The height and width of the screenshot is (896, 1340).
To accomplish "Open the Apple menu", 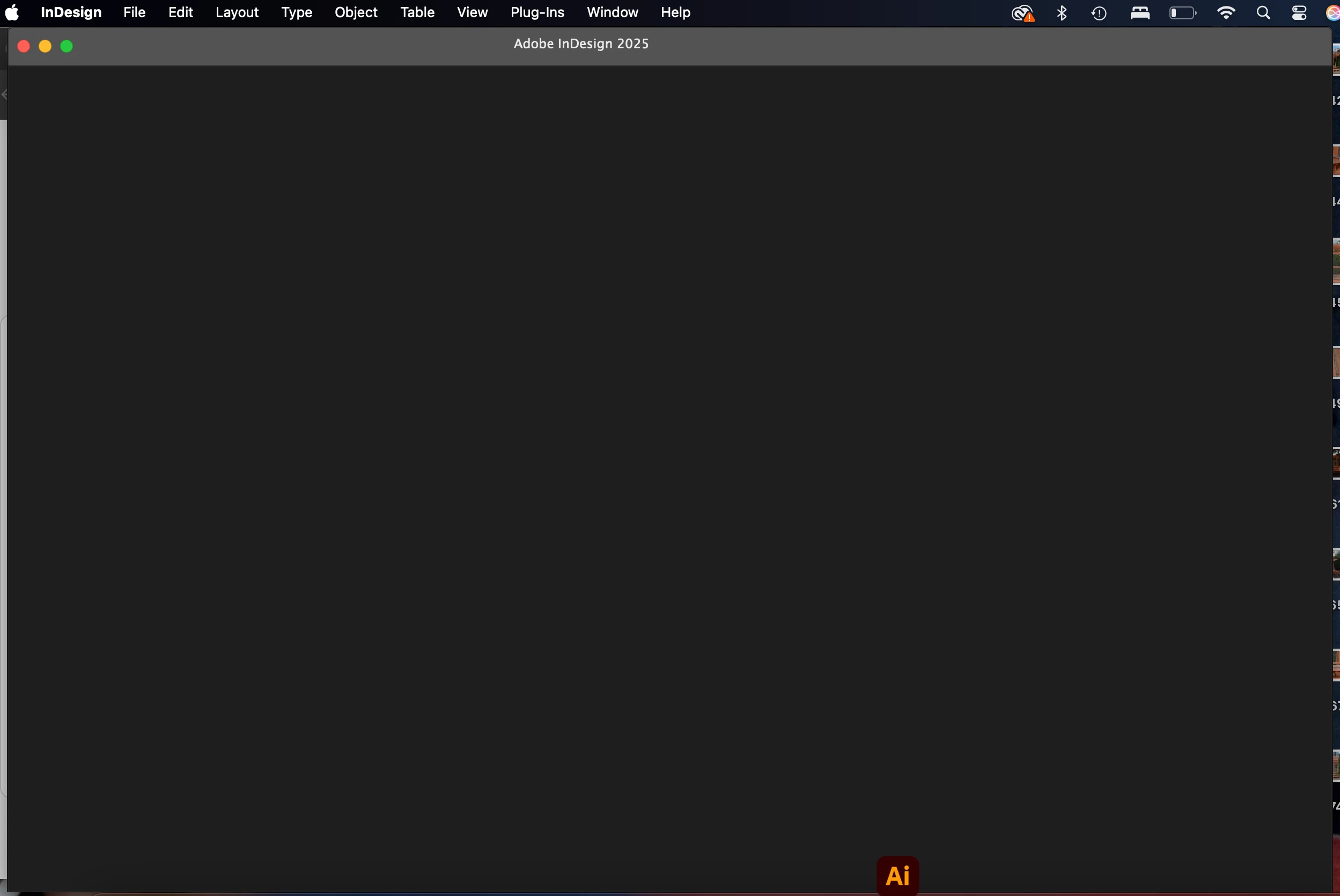I will tap(12, 12).
